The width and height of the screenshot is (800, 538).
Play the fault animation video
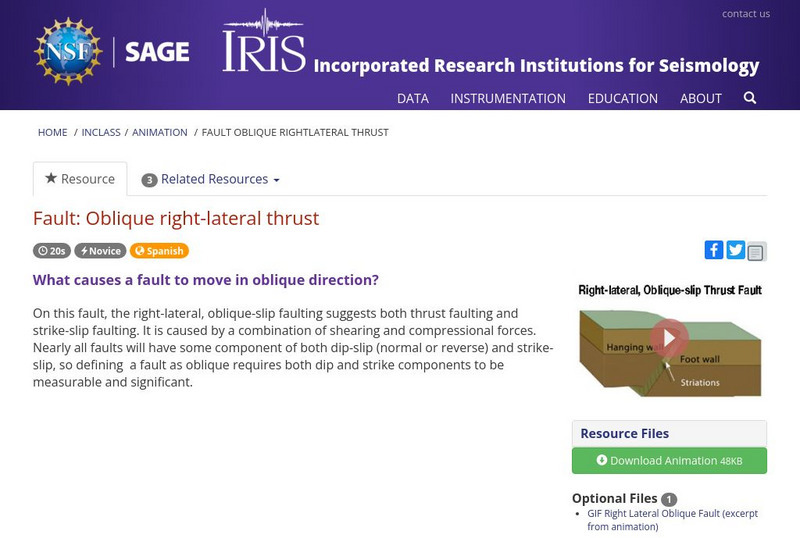(x=669, y=338)
